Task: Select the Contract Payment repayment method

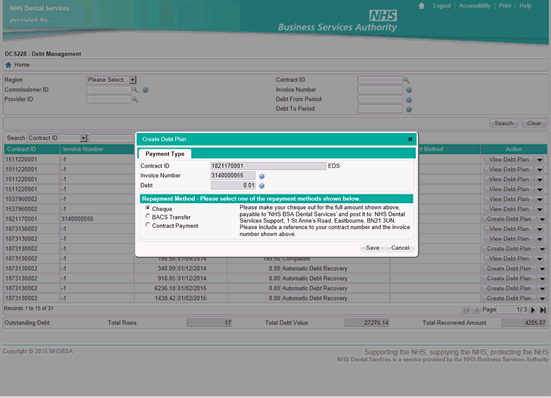Action: point(148,225)
